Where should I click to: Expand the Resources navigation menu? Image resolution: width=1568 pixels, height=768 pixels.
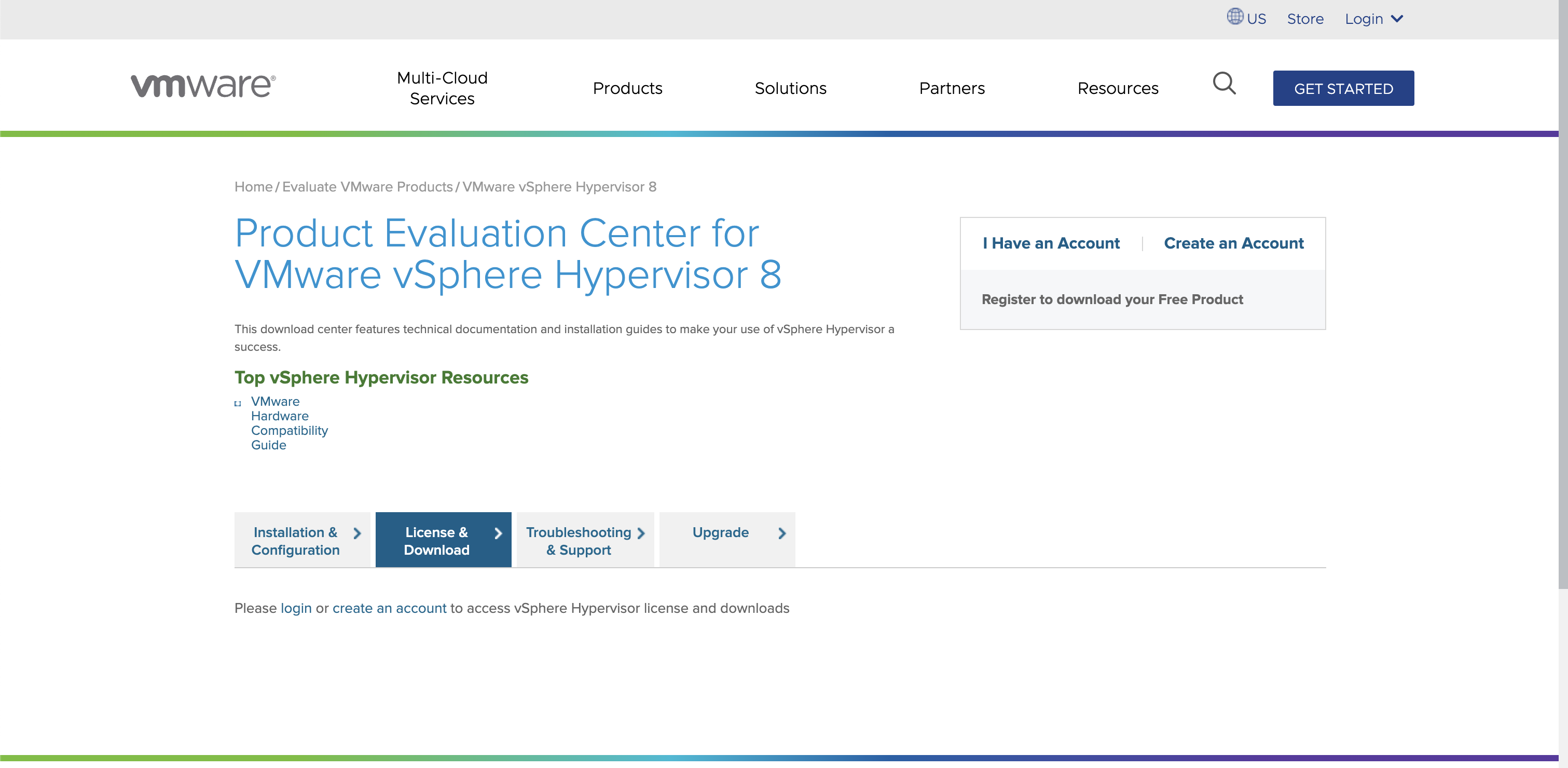[x=1118, y=88]
